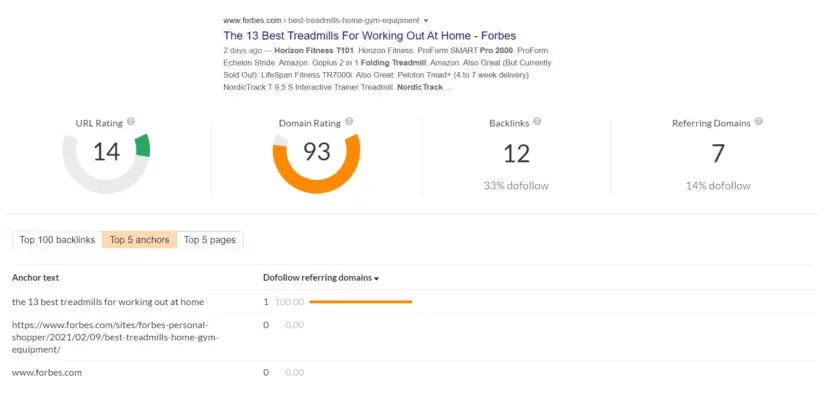Click the Backlinks count 12
The image size is (830, 394).
516,154
